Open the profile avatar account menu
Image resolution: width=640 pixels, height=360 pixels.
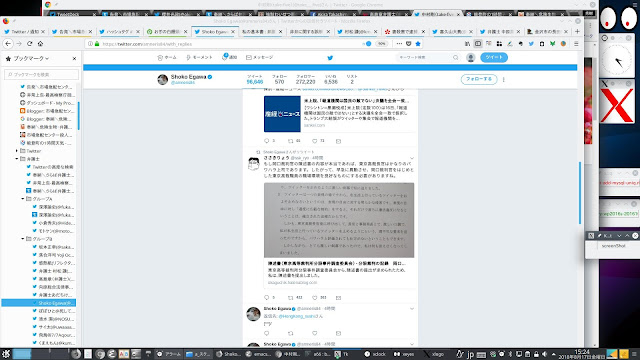click(471, 58)
